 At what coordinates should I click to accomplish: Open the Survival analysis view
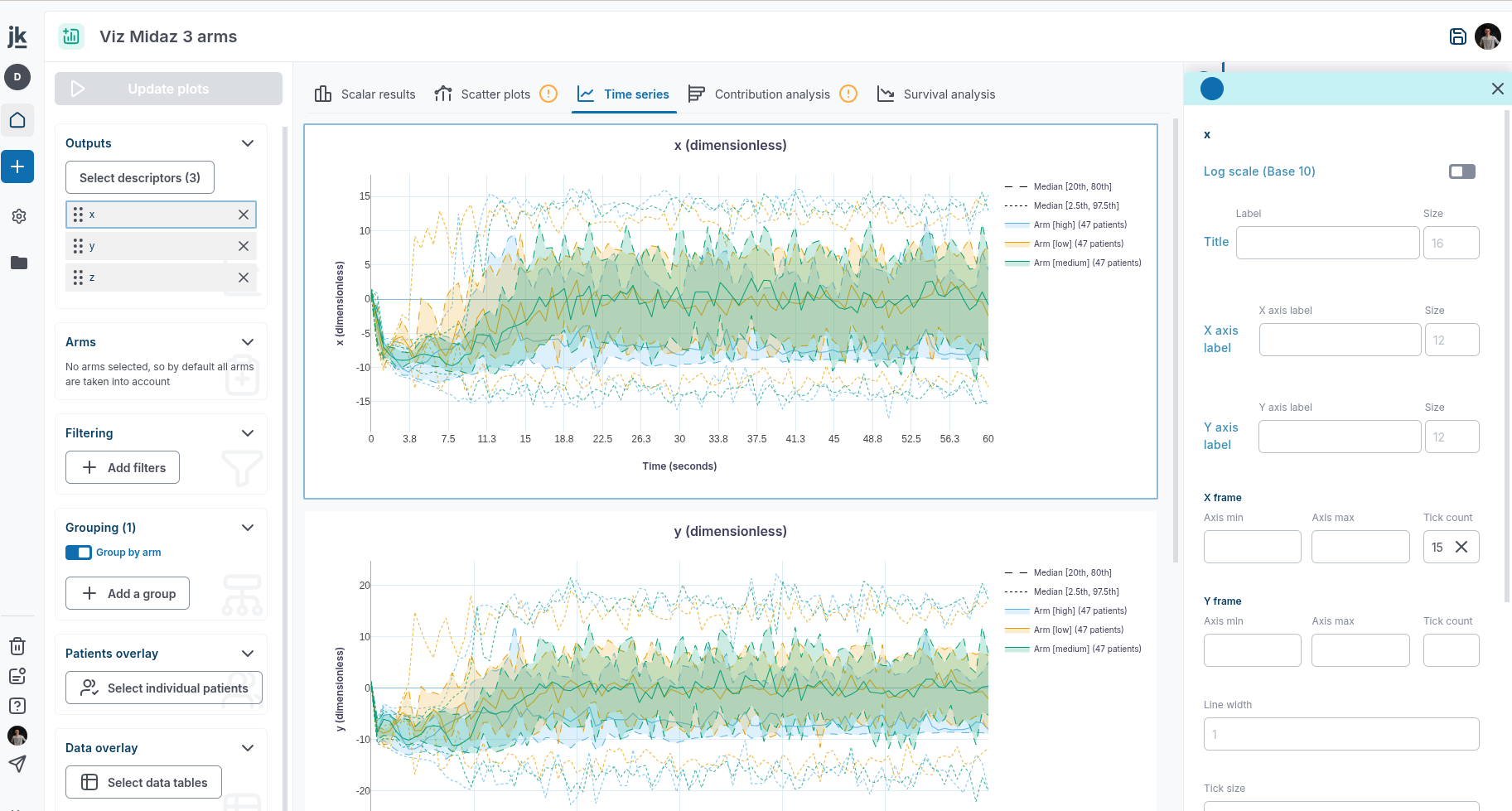click(948, 94)
